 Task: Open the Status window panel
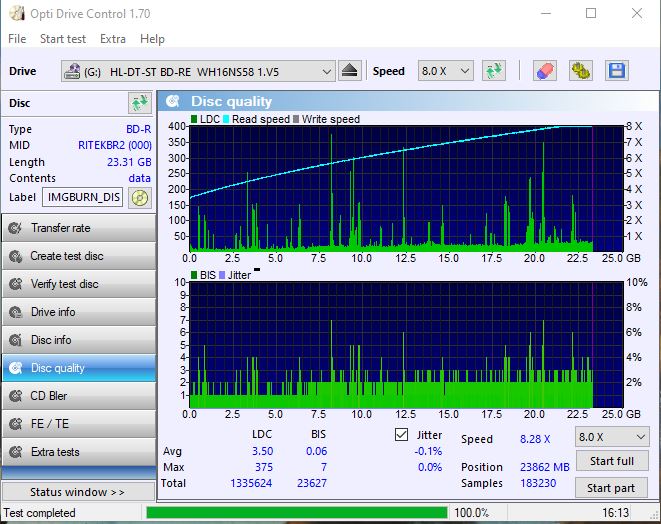(x=78, y=492)
